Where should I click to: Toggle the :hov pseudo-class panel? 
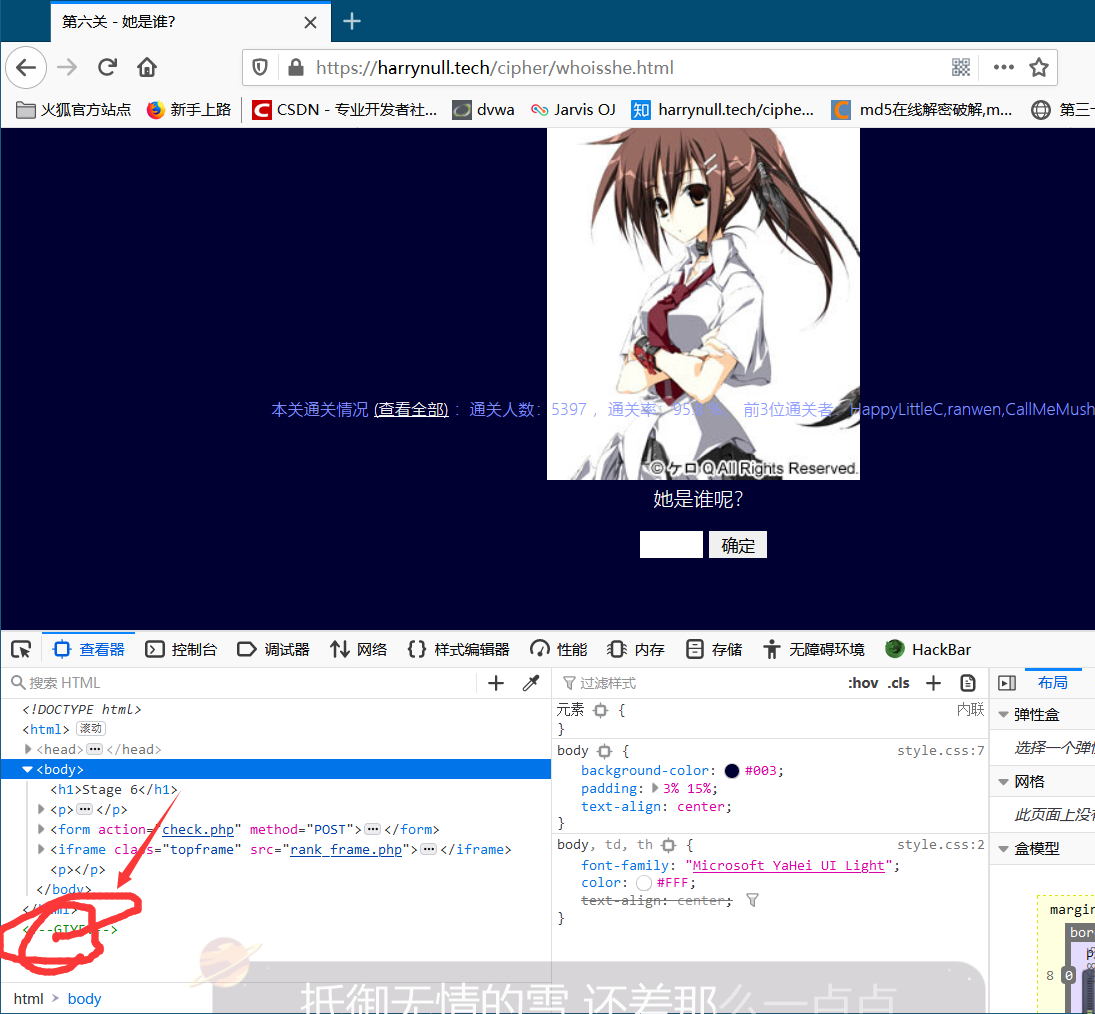click(x=862, y=682)
